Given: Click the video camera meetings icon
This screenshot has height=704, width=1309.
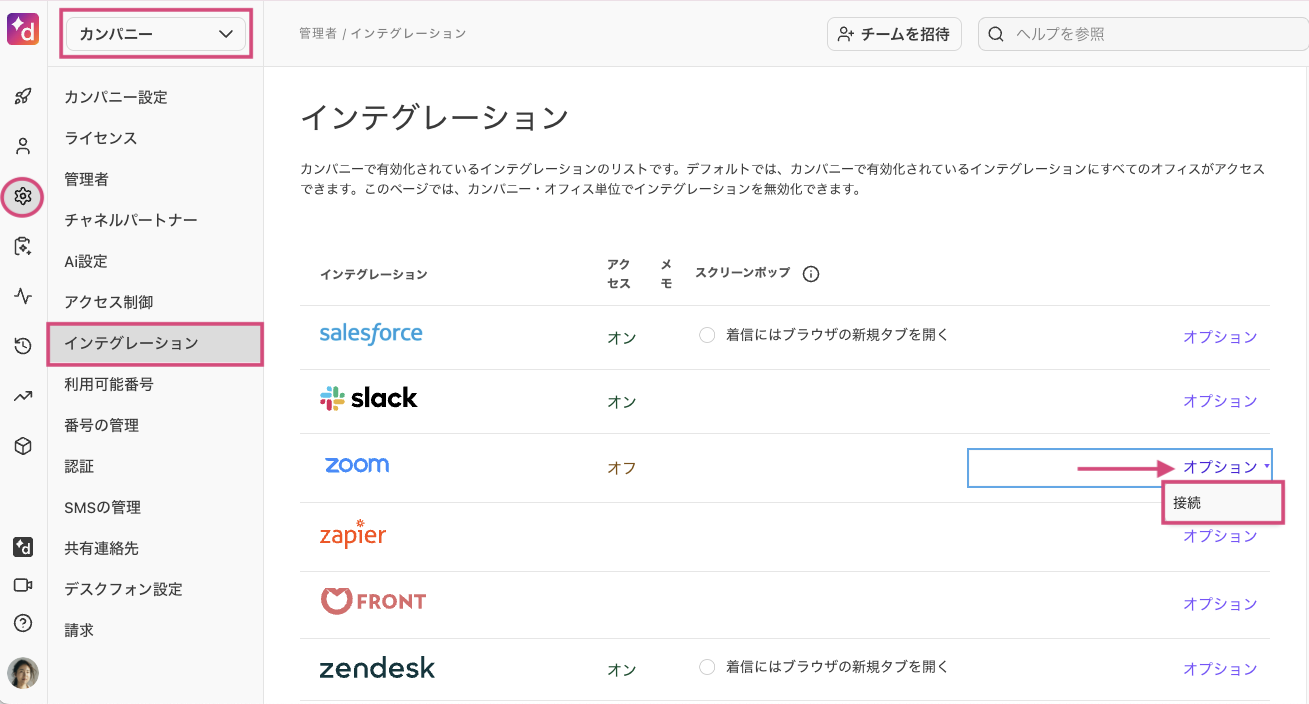Looking at the screenshot, I should [23, 585].
